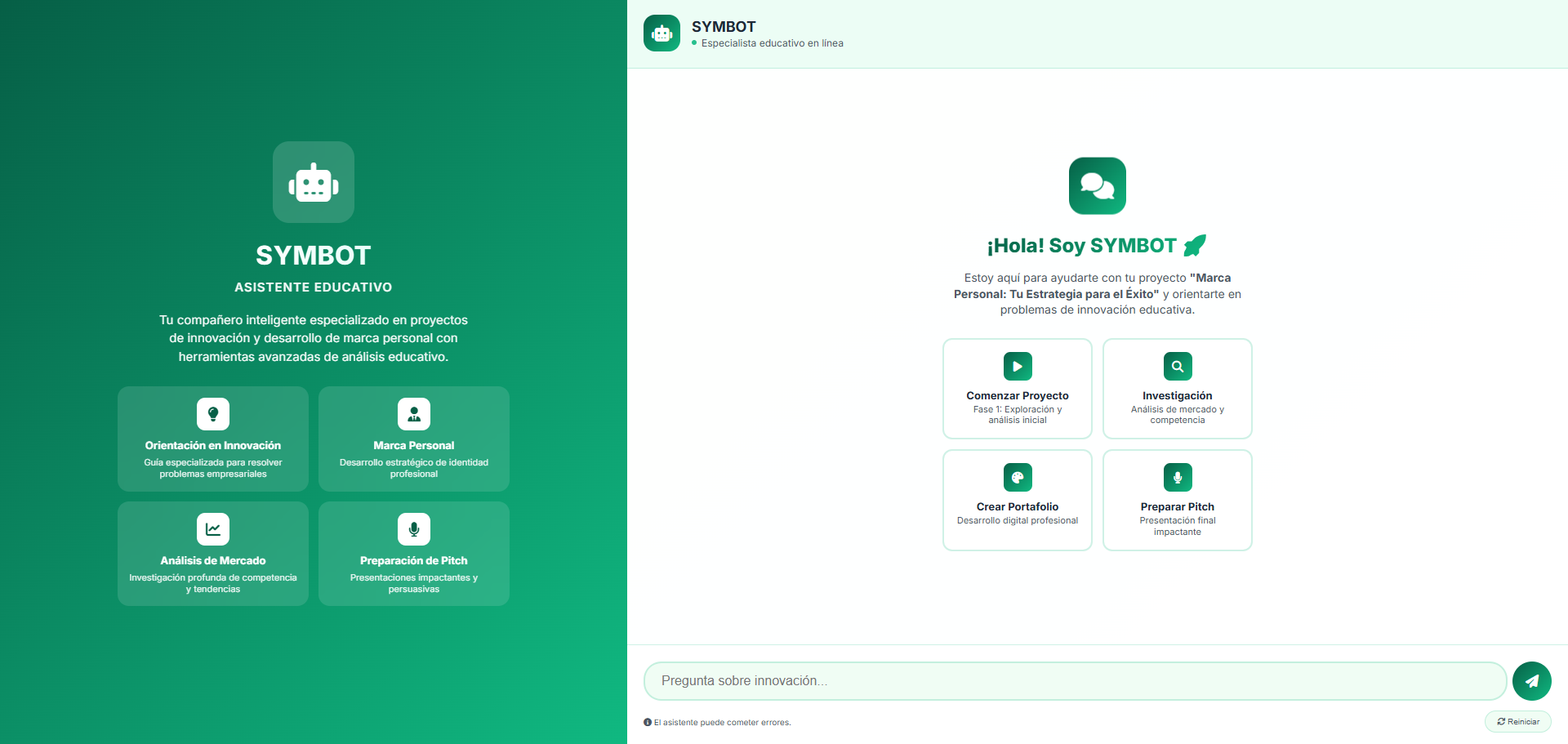Viewport: 1568px width, 744px height.
Task: Click the sidebar Marca Personal feature card
Action: (413, 439)
